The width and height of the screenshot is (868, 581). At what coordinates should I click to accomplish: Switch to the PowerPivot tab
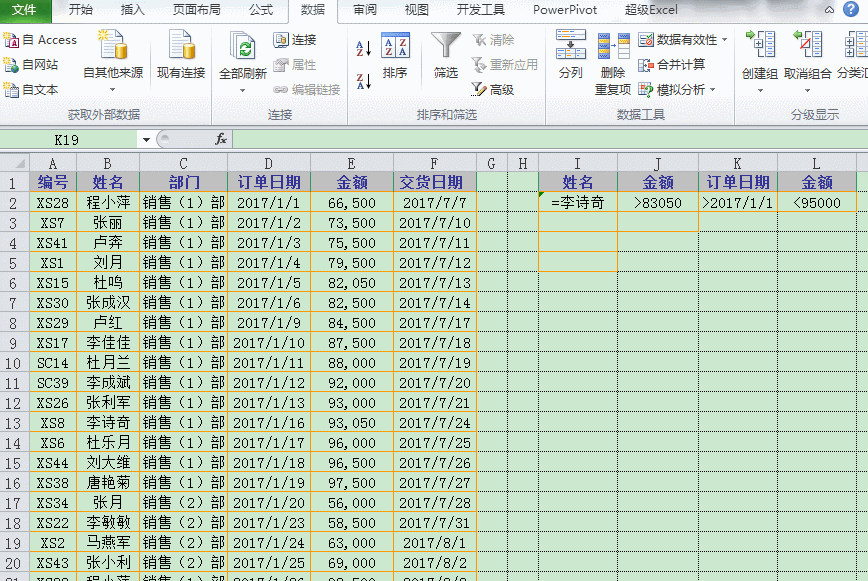[565, 10]
